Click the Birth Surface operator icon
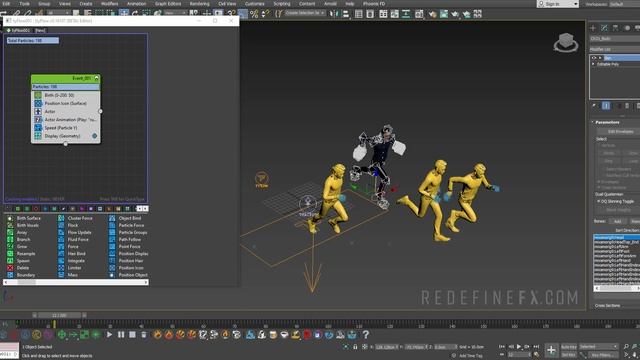The image size is (640, 360). click(10, 218)
